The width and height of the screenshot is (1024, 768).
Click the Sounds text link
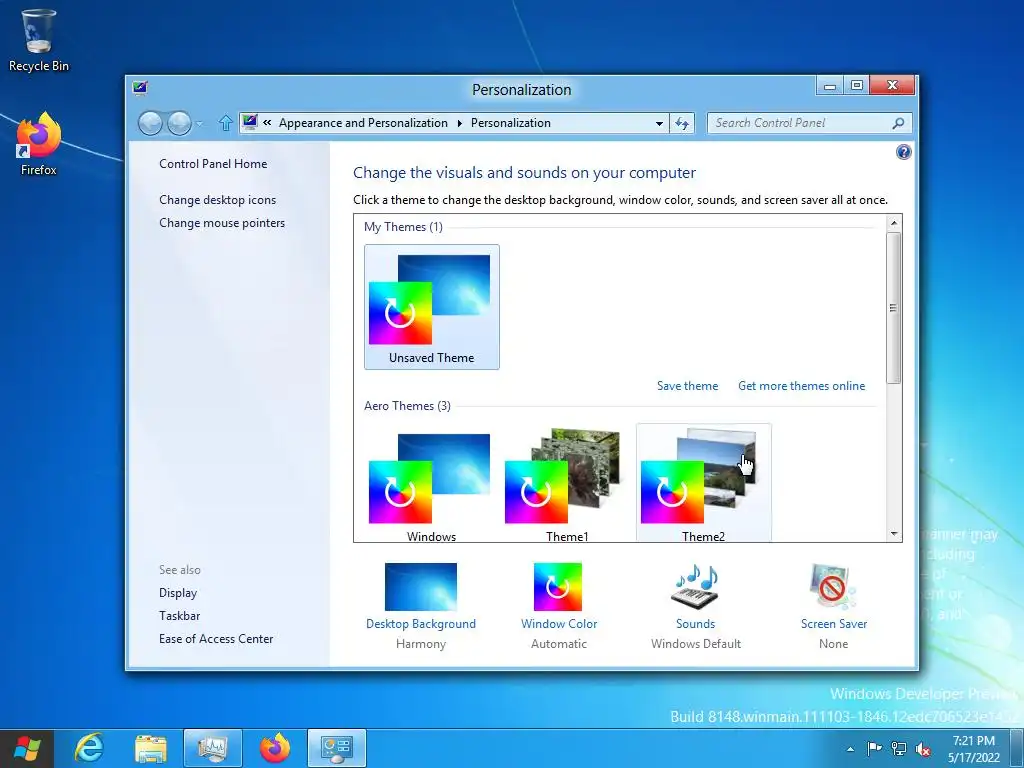696,624
